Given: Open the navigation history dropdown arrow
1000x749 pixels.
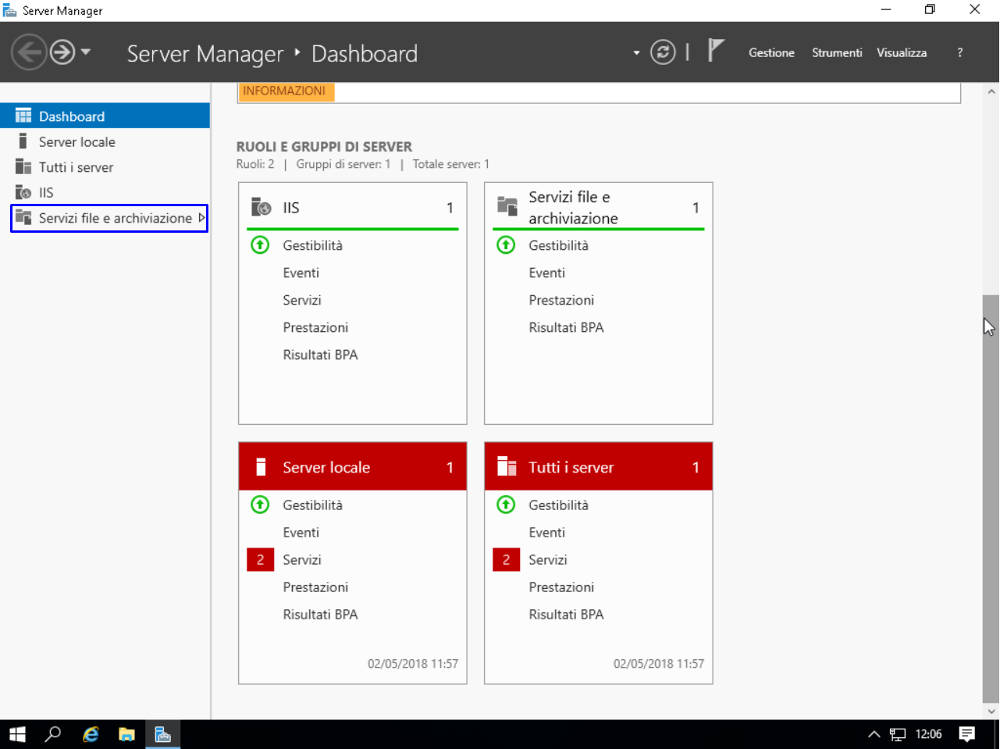Looking at the screenshot, I should 85,52.
